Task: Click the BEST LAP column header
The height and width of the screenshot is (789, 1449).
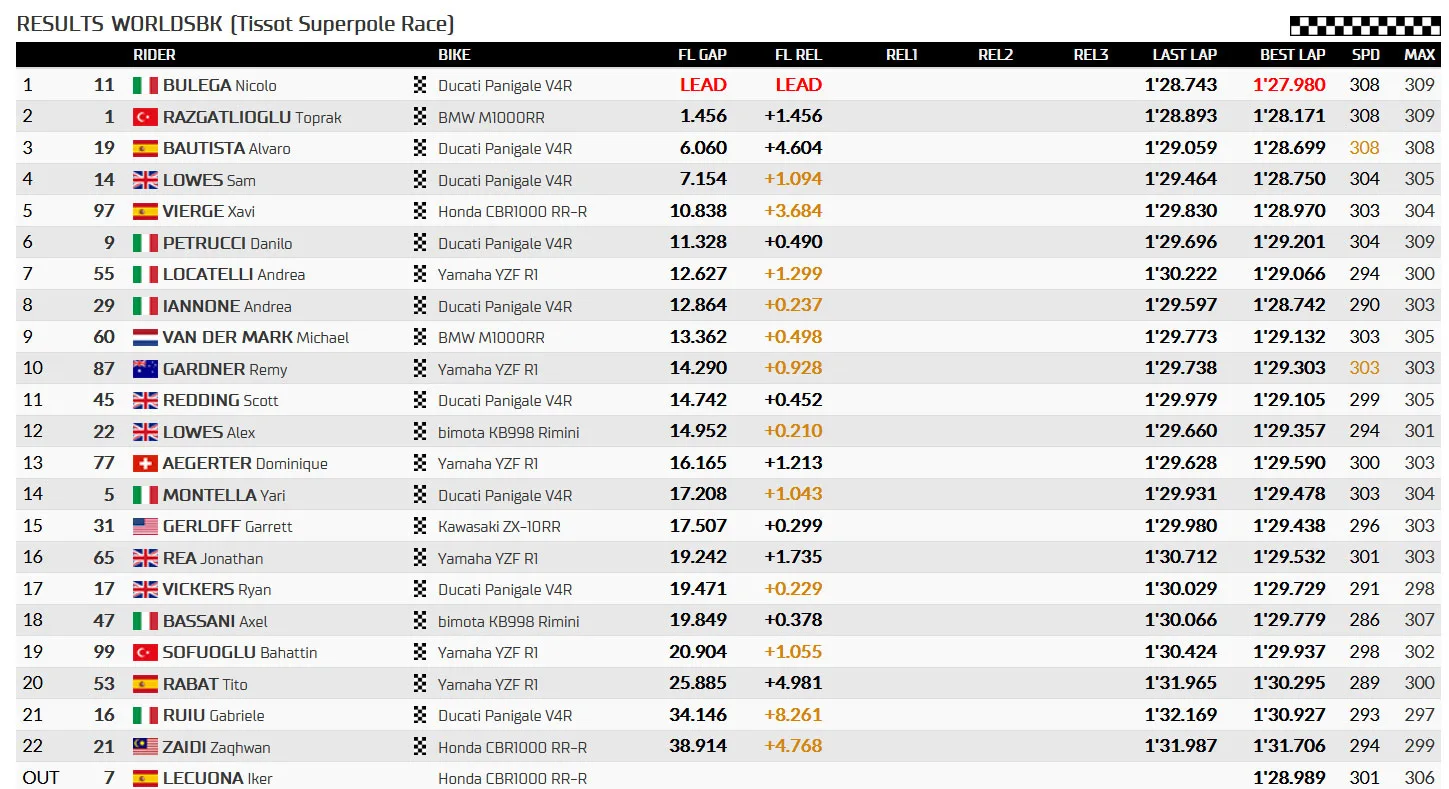Action: tap(1293, 55)
